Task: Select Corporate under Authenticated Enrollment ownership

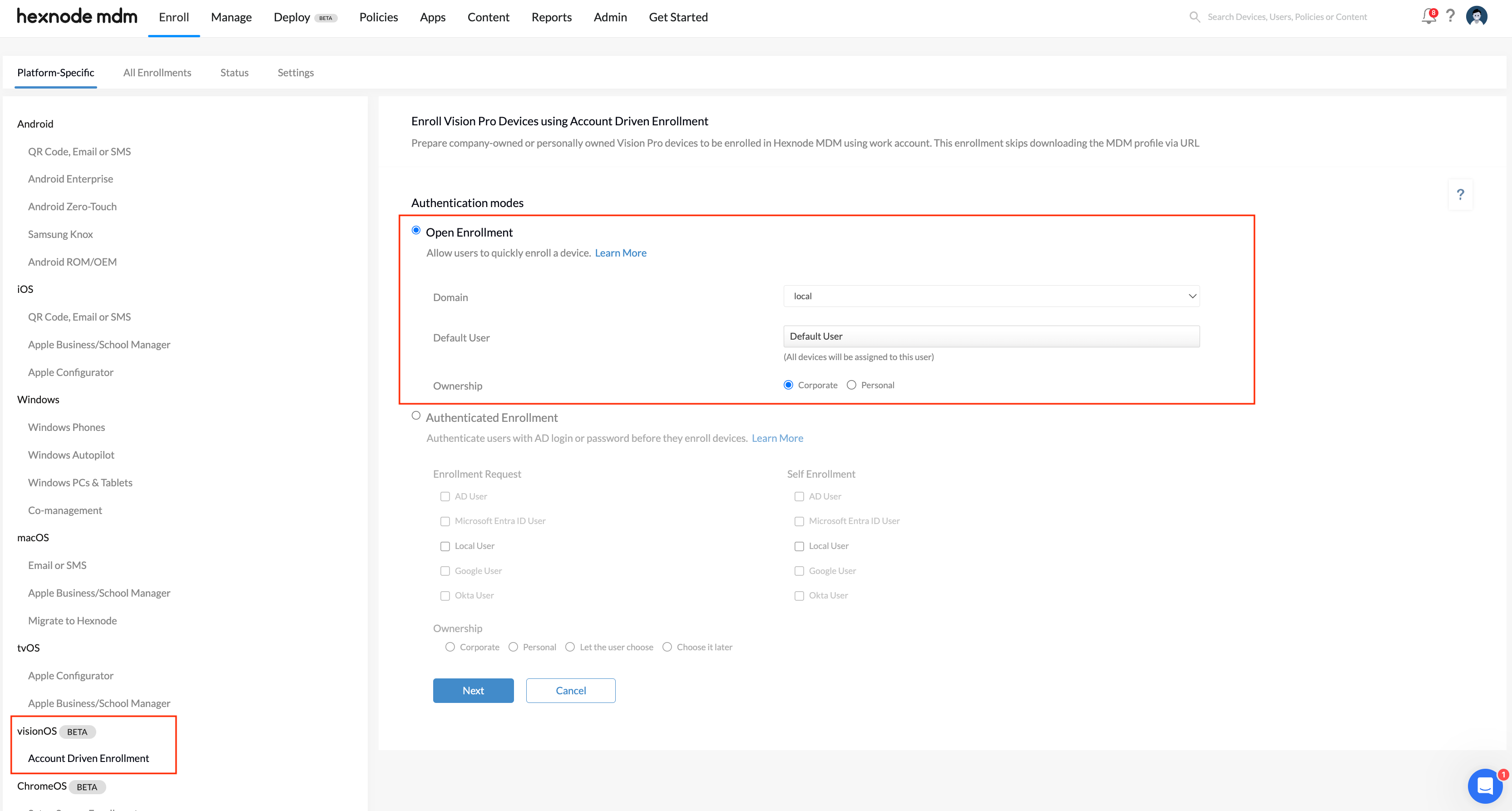Action: (x=450, y=647)
